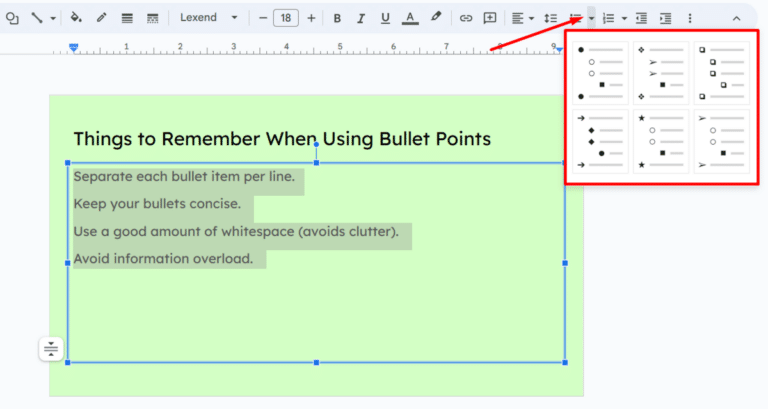The height and width of the screenshot is (409, 768).
Task: Choose the border color pencil icon
Action: pos(101,18)
